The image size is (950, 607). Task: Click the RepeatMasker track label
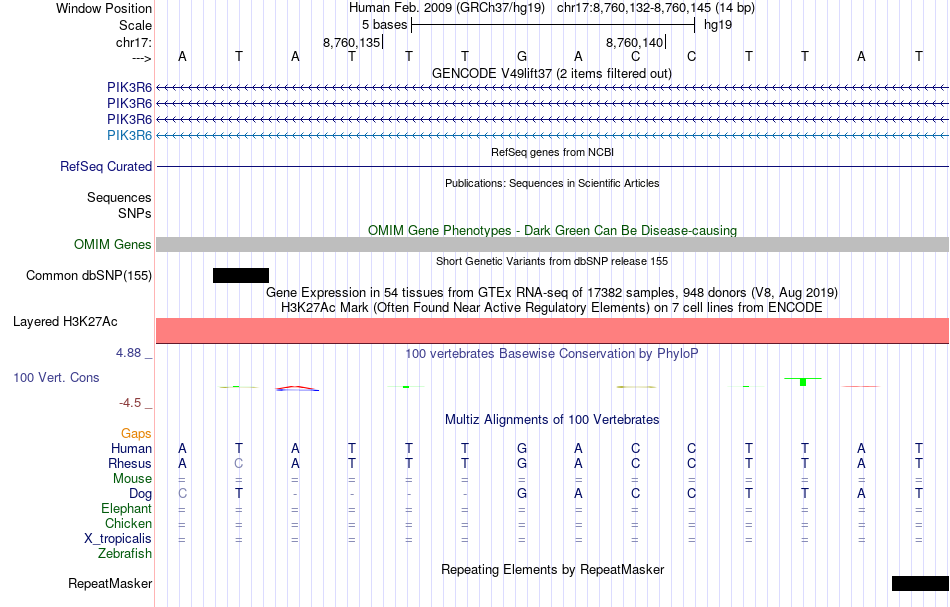(110, 584)
